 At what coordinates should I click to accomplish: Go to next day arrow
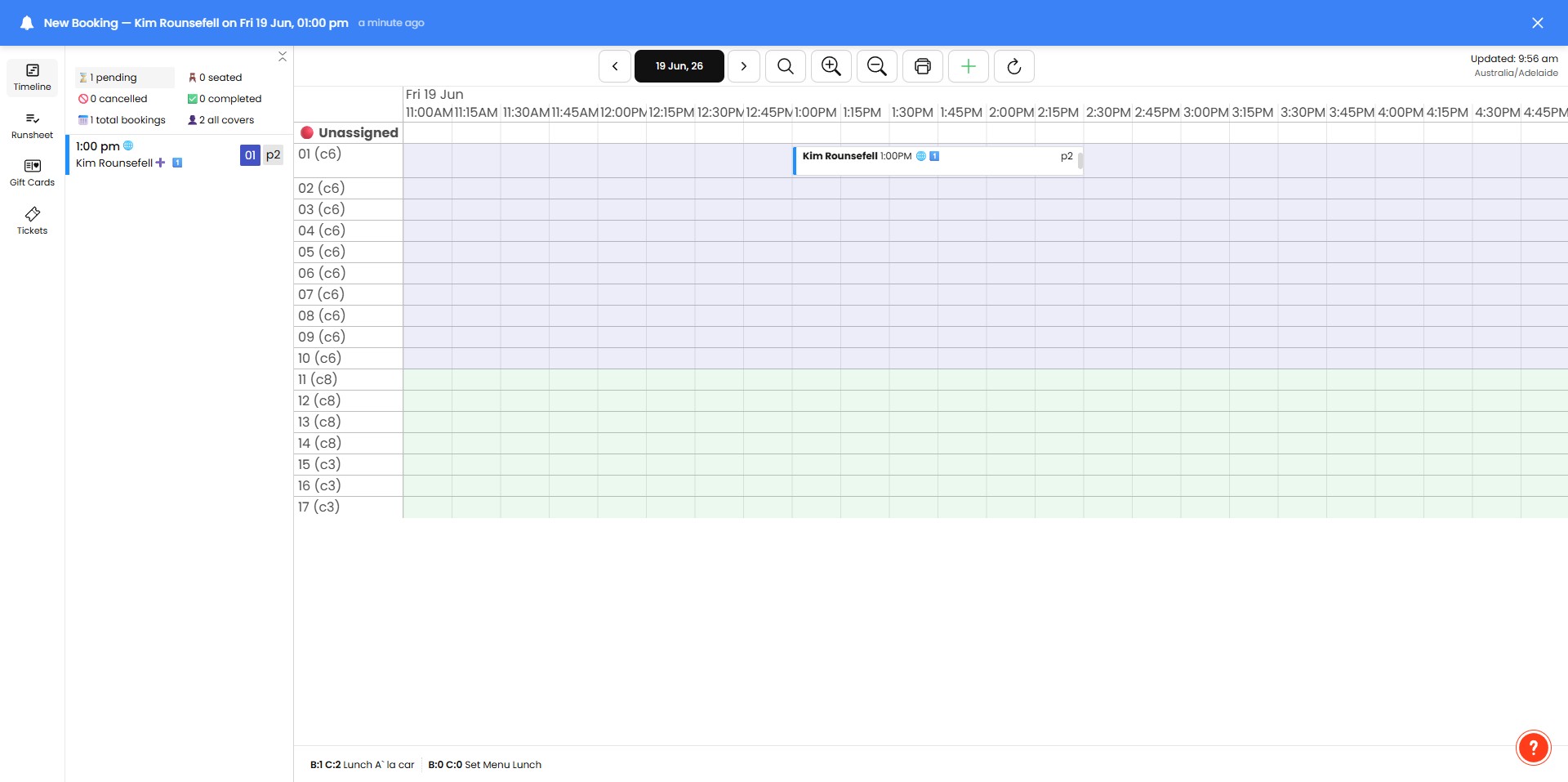[743, 66]
